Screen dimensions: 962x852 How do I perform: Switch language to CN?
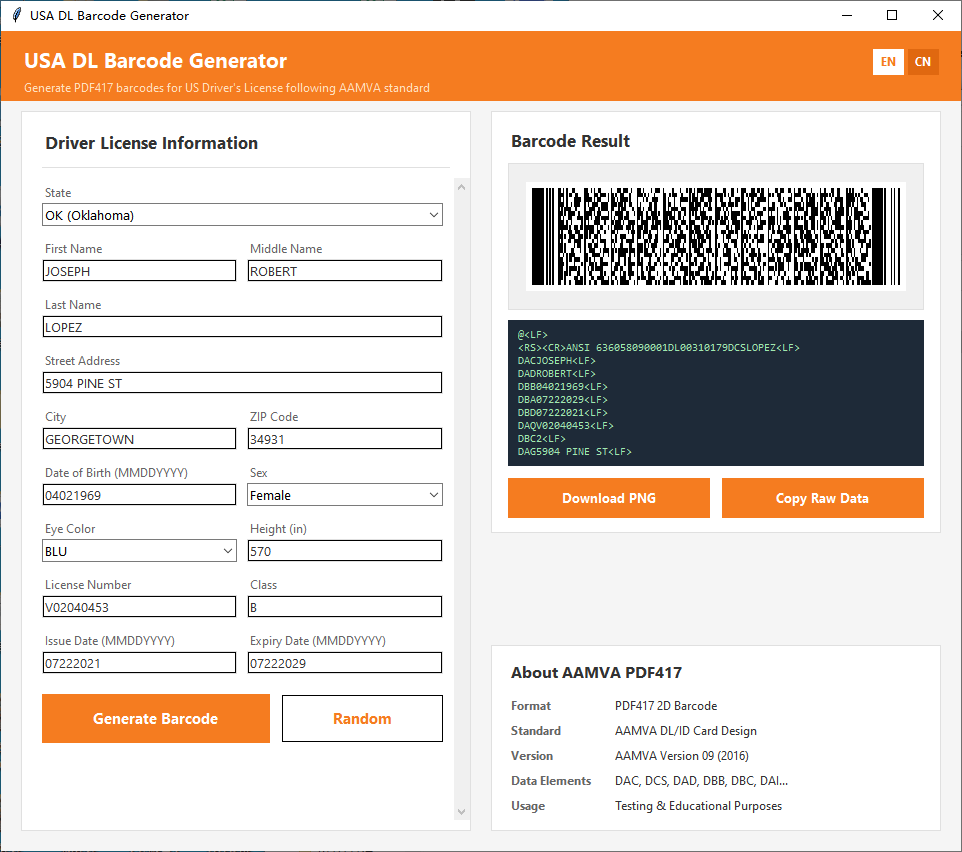[923, 62]
